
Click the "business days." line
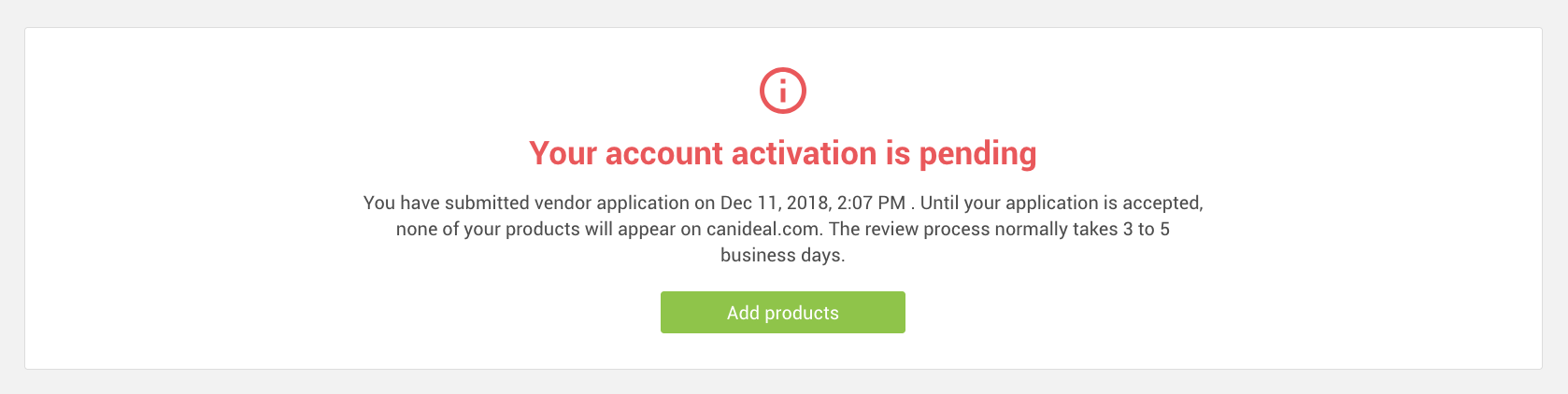point(783,255)
